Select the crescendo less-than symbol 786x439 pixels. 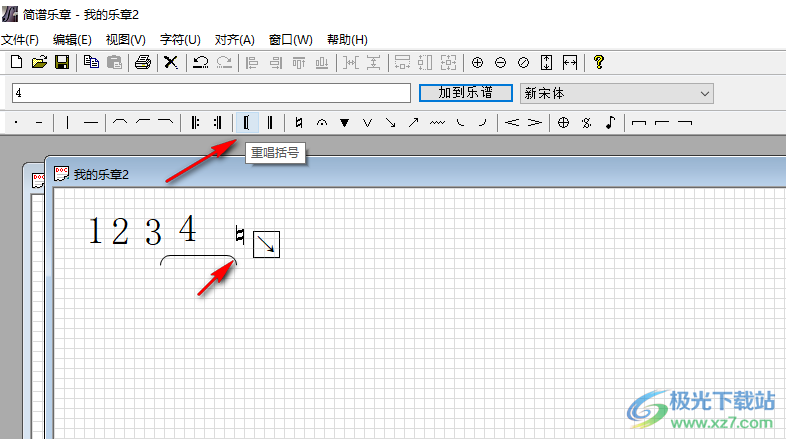511,123
